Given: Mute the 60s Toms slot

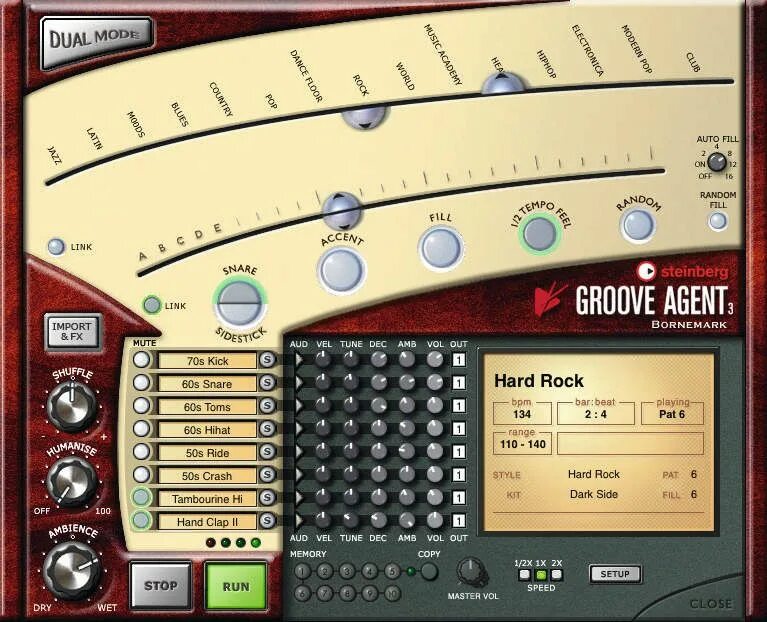Looking at the screenshot, I should (142, 406).
